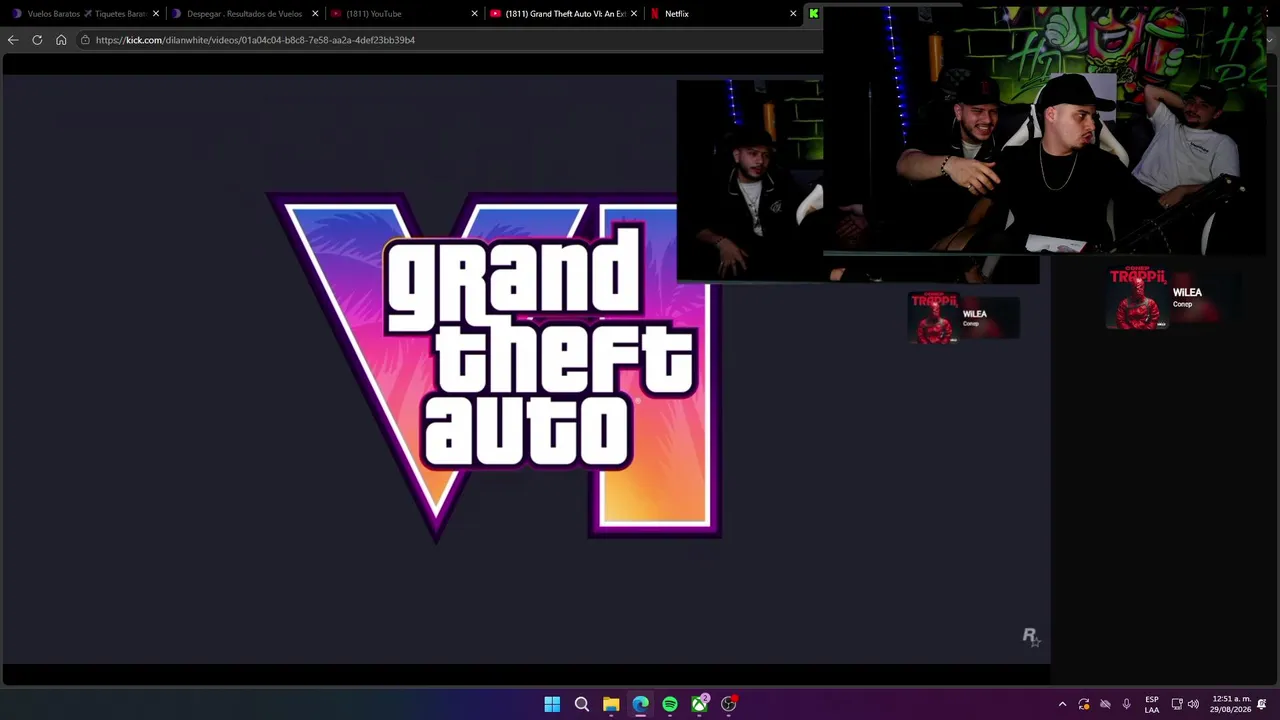
Task: Focus the kick.com address bar
Action: click(450, 40)
